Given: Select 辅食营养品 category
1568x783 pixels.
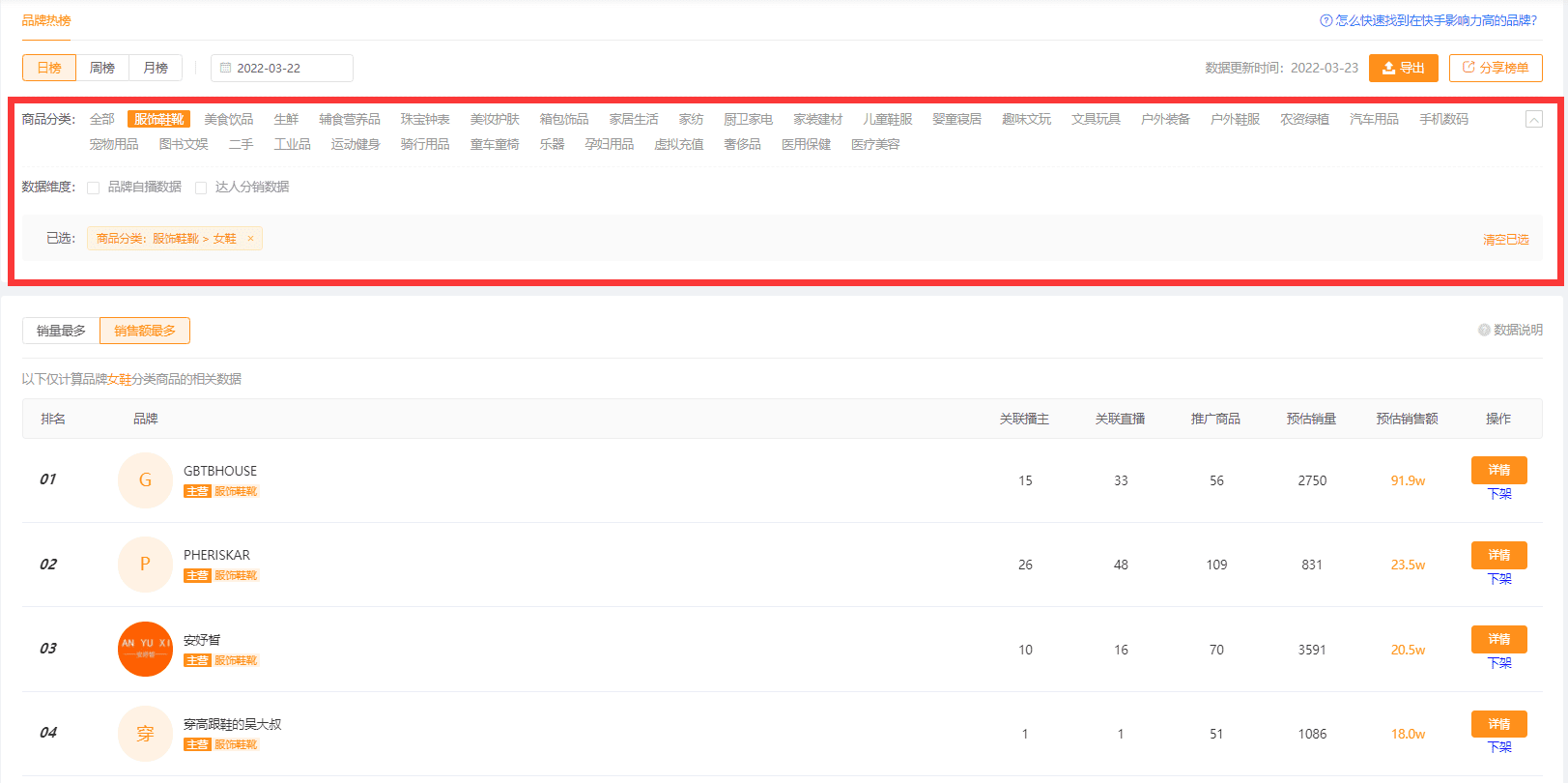Looking at the screenshot, I should pyautogui.click(x=350, y=119).
